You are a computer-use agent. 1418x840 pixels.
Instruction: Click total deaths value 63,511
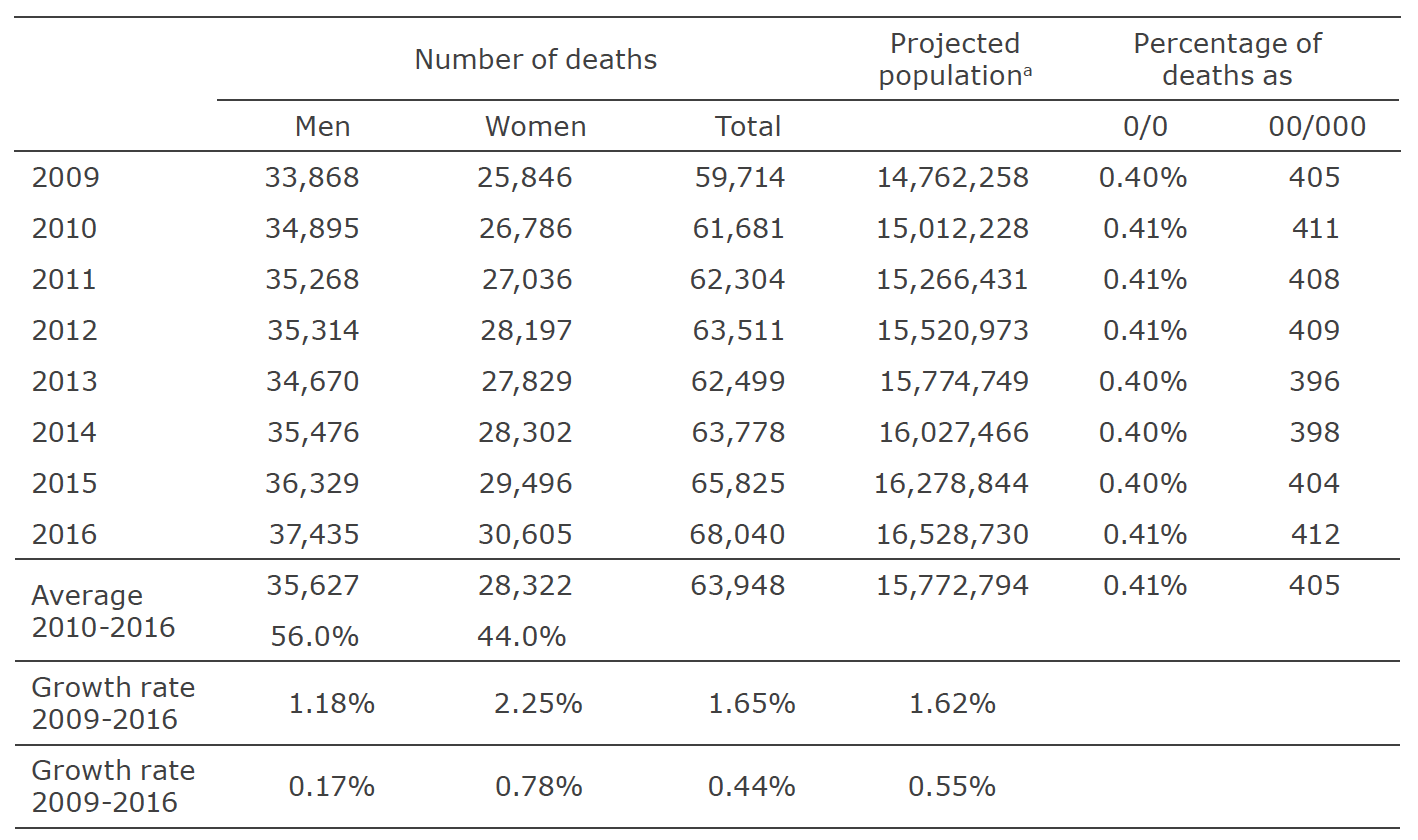click(738, 331)
